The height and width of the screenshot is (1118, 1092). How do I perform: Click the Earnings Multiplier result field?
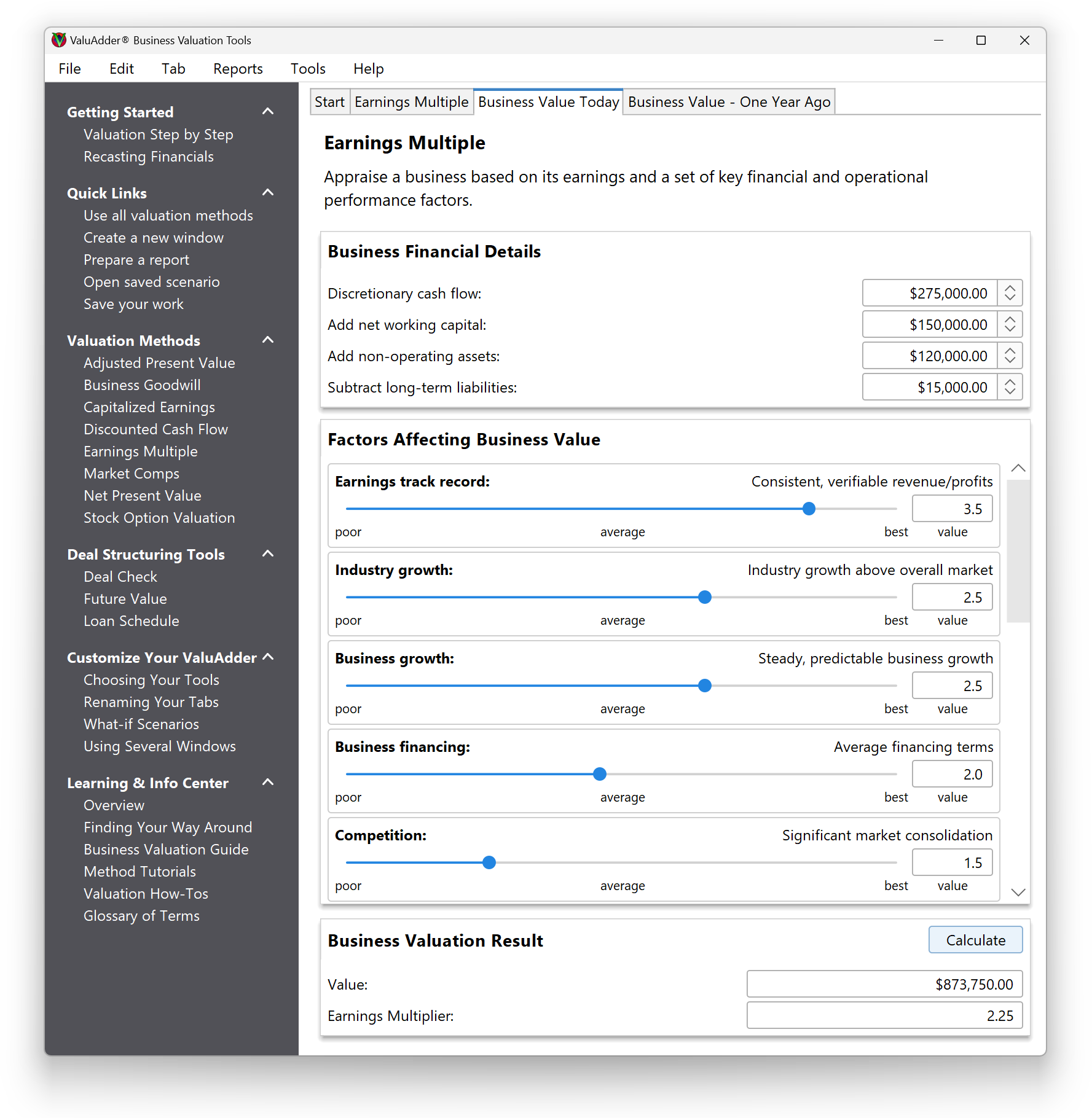(x=884, y=1015)
